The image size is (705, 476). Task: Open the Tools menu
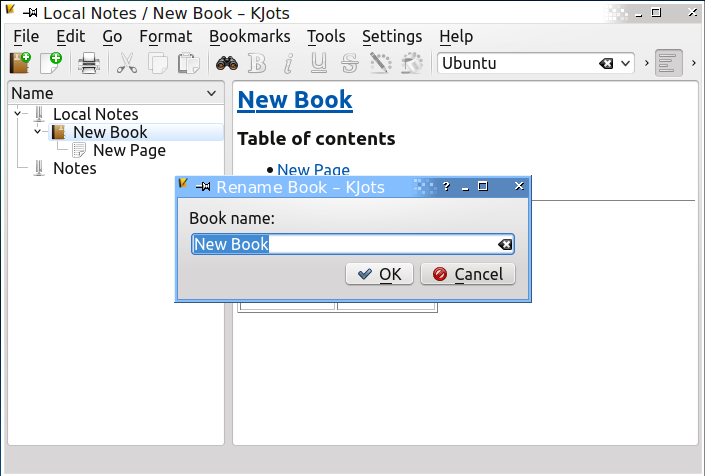coord(326,36)
